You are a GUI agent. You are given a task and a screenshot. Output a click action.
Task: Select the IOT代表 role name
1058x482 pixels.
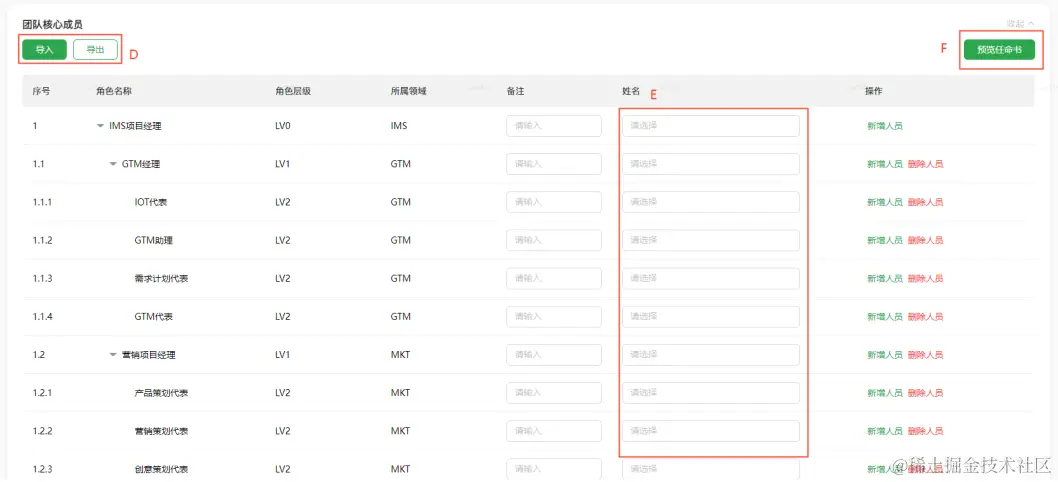pyautogui.click(x=150, y=202)
